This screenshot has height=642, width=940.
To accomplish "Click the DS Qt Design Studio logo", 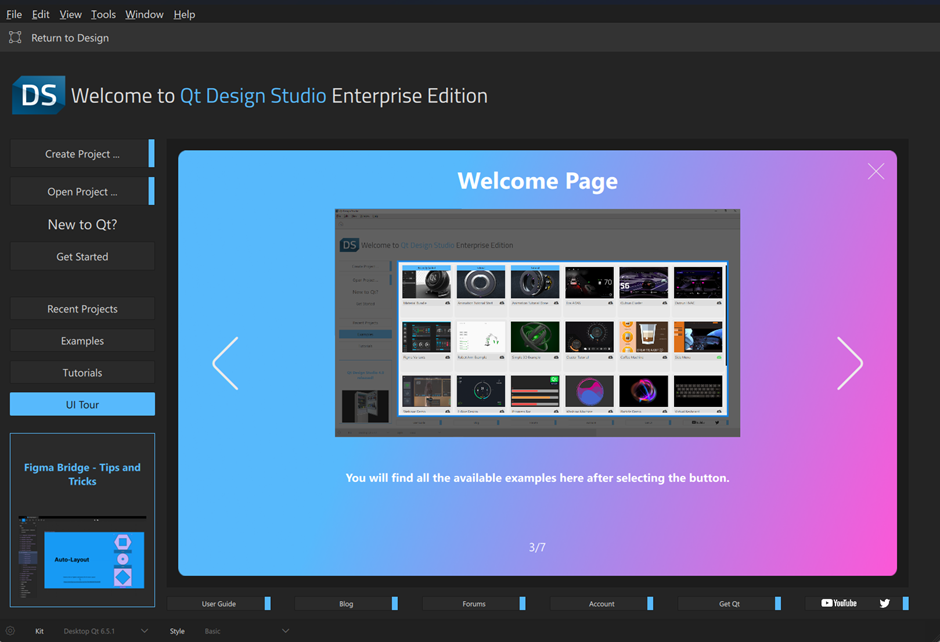I will [38, 96].
